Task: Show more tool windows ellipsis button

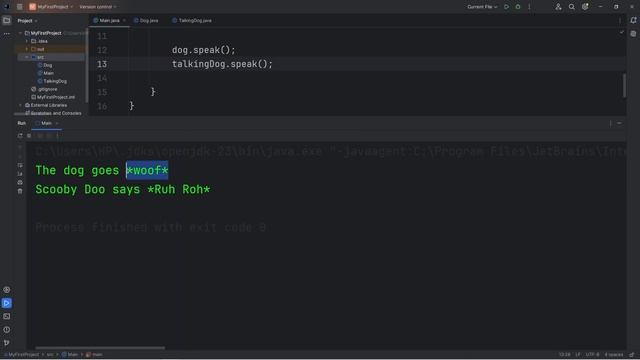Action: pos(7,34)
